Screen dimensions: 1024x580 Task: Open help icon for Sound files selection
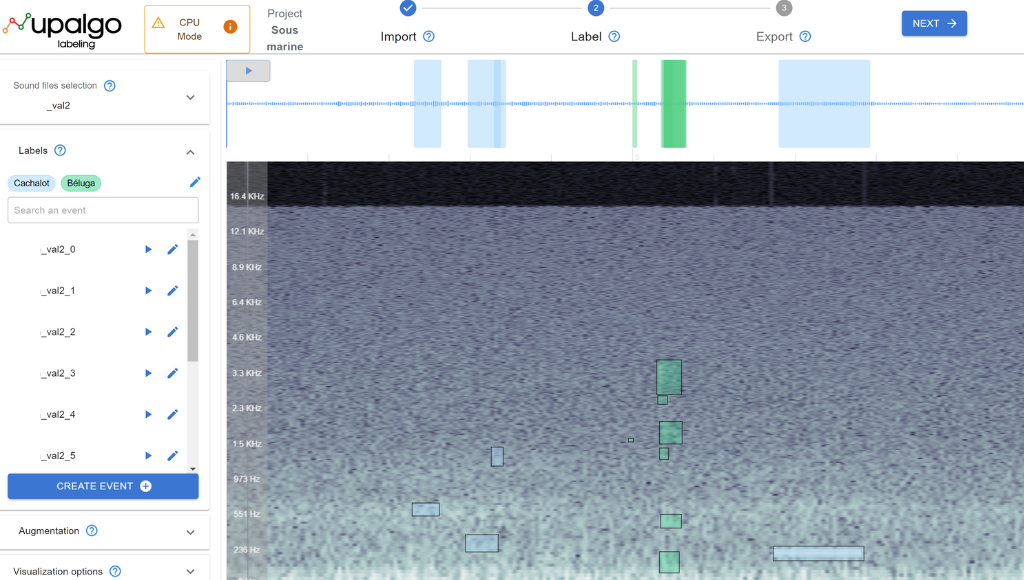point(110,86)
